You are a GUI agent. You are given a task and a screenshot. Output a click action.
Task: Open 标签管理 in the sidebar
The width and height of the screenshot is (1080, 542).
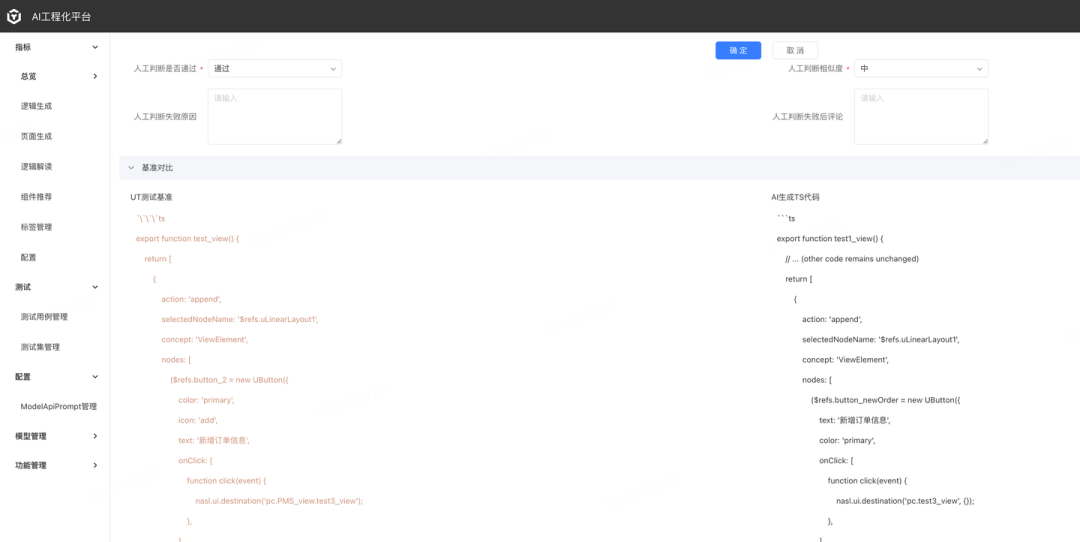(x=36, y=227)
